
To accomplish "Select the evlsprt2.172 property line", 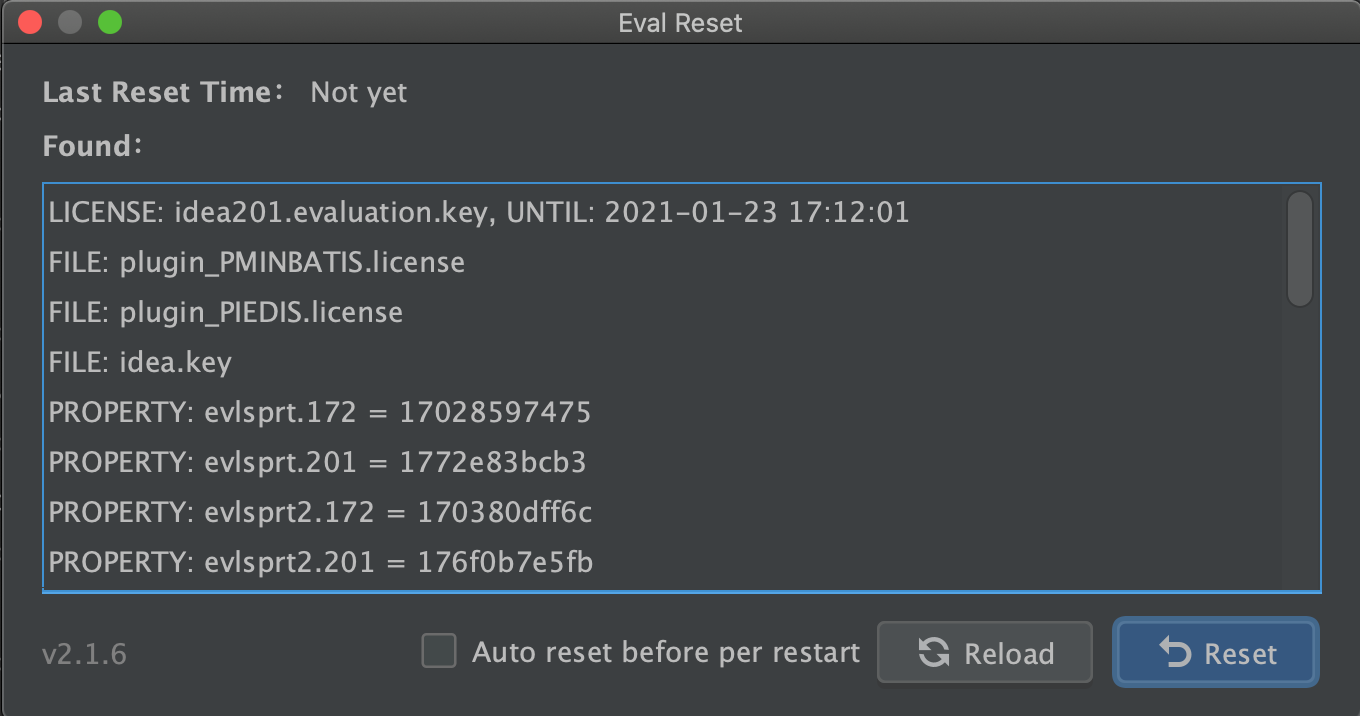I will [x=320, y=512].
